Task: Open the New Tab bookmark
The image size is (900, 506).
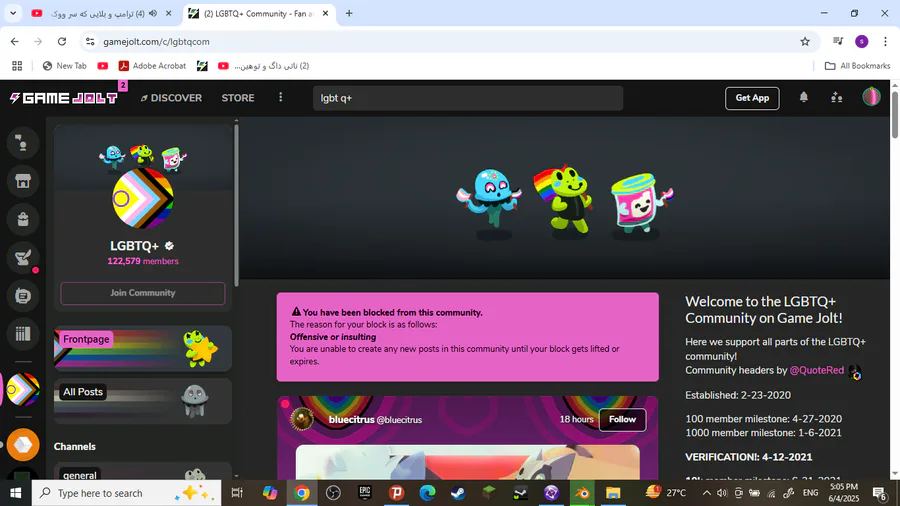Action: point(64,66)
